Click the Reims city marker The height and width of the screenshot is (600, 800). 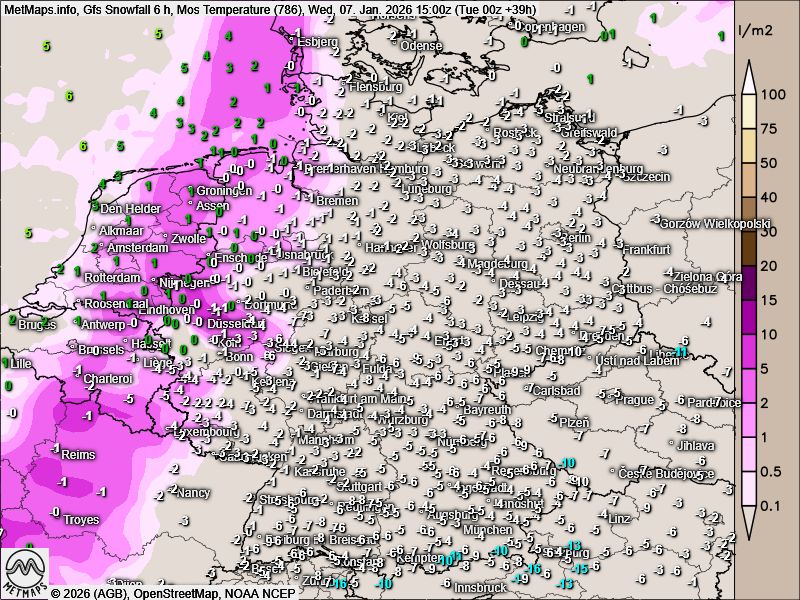tap(60, 453)
